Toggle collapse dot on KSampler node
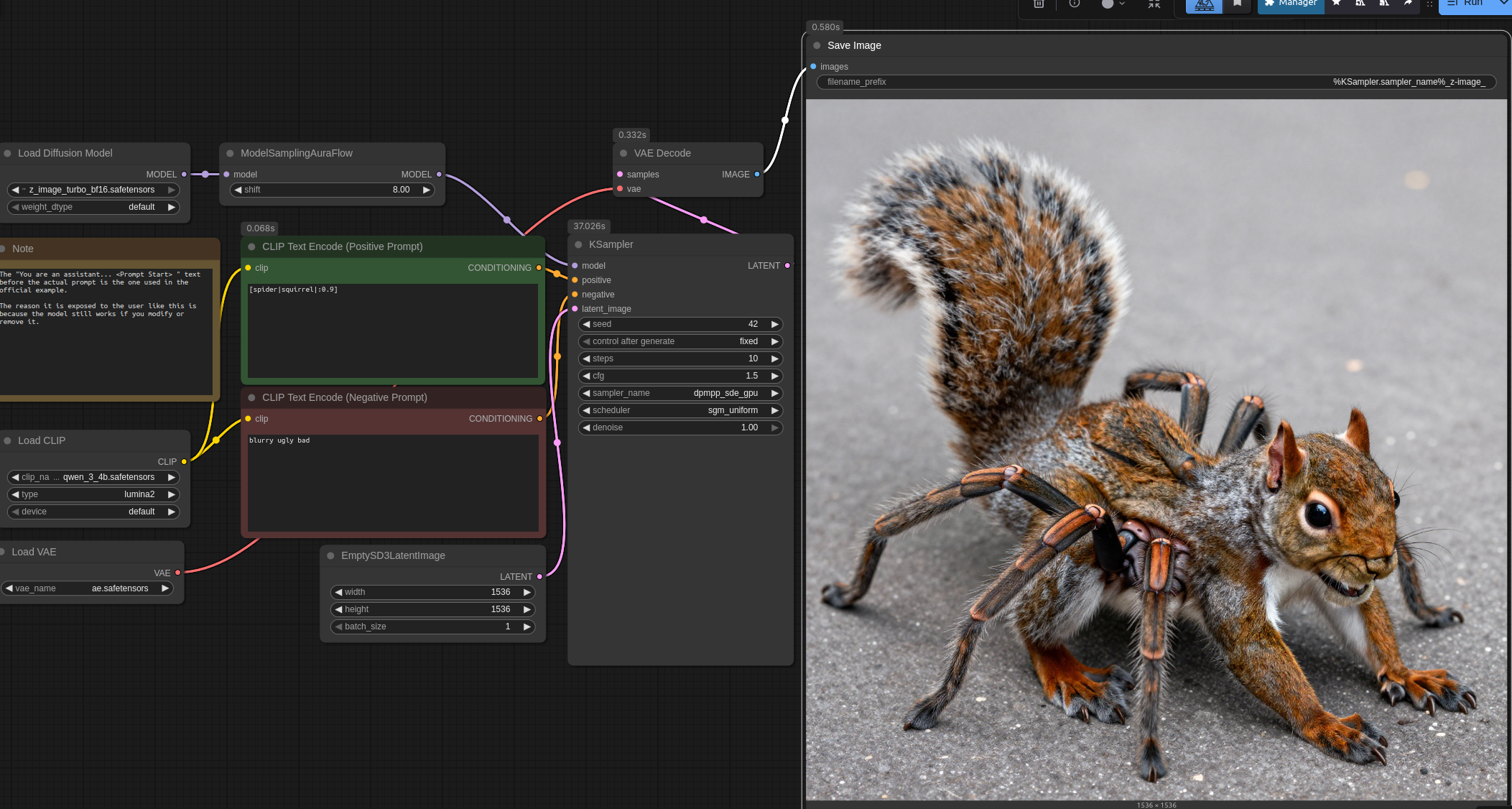Viewport: 1512px width, 809px height. click(x=578, y=244)
